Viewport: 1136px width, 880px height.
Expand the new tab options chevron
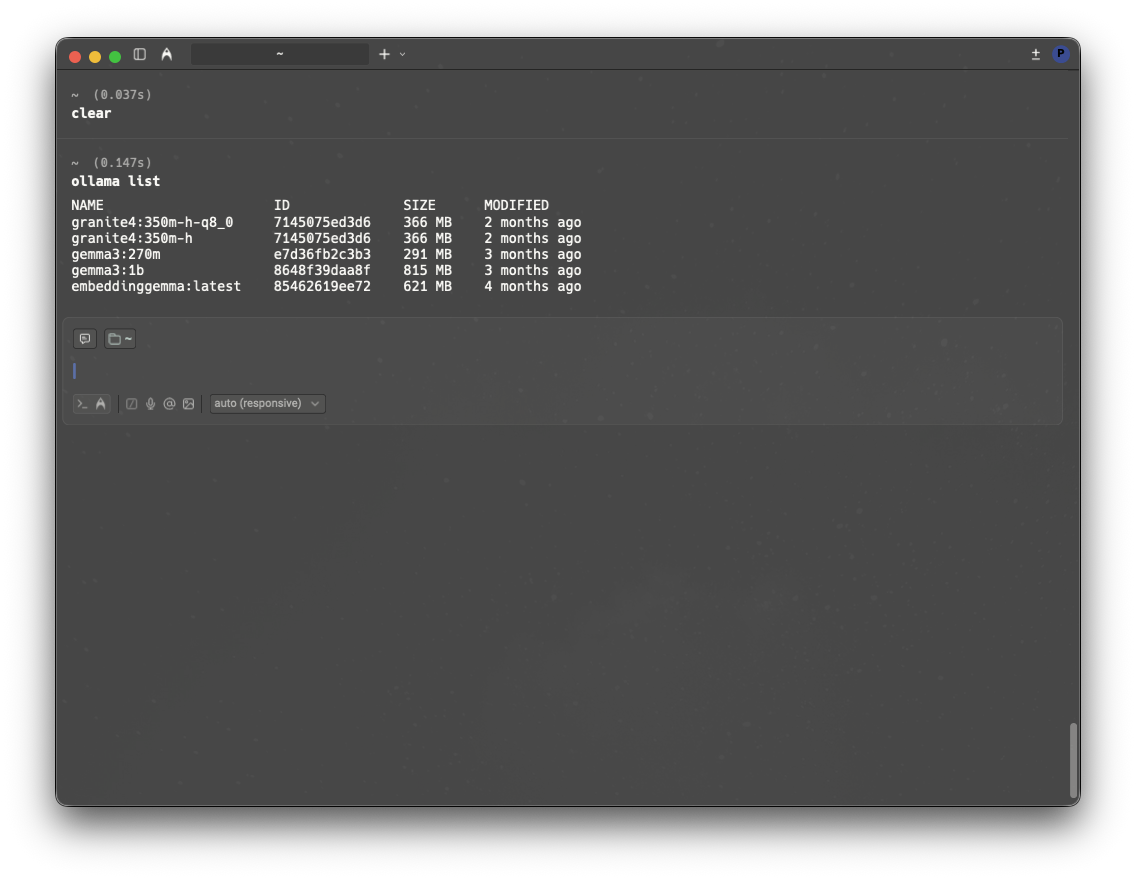point(402,54)
